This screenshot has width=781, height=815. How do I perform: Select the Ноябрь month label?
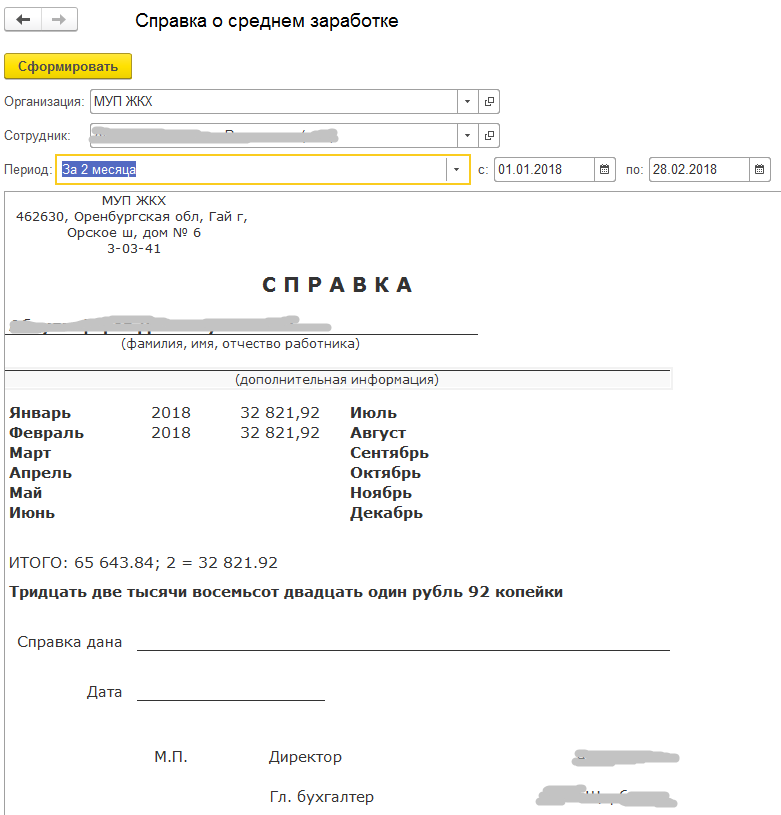[381, 493]
